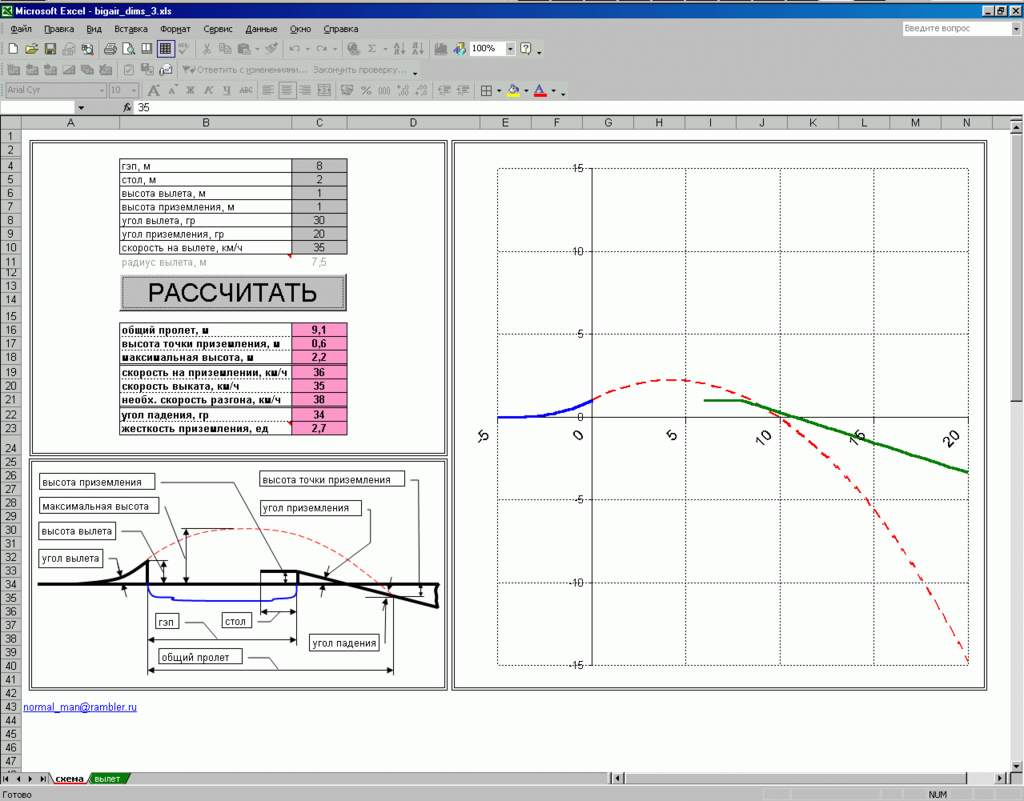Expand the Borders dropdown arrow
Image resolution: width=1024 pixels, height=801 pixels.
(x=498, y=91)
